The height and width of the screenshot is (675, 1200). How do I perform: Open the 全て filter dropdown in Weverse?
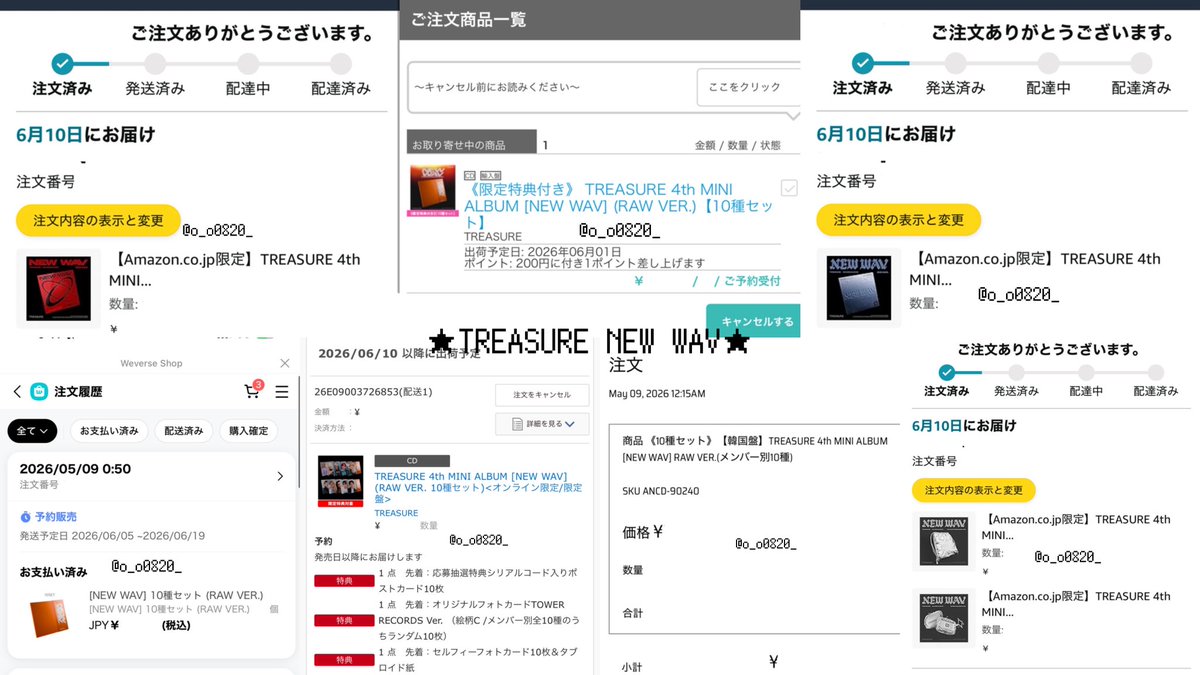coord(32,431)
